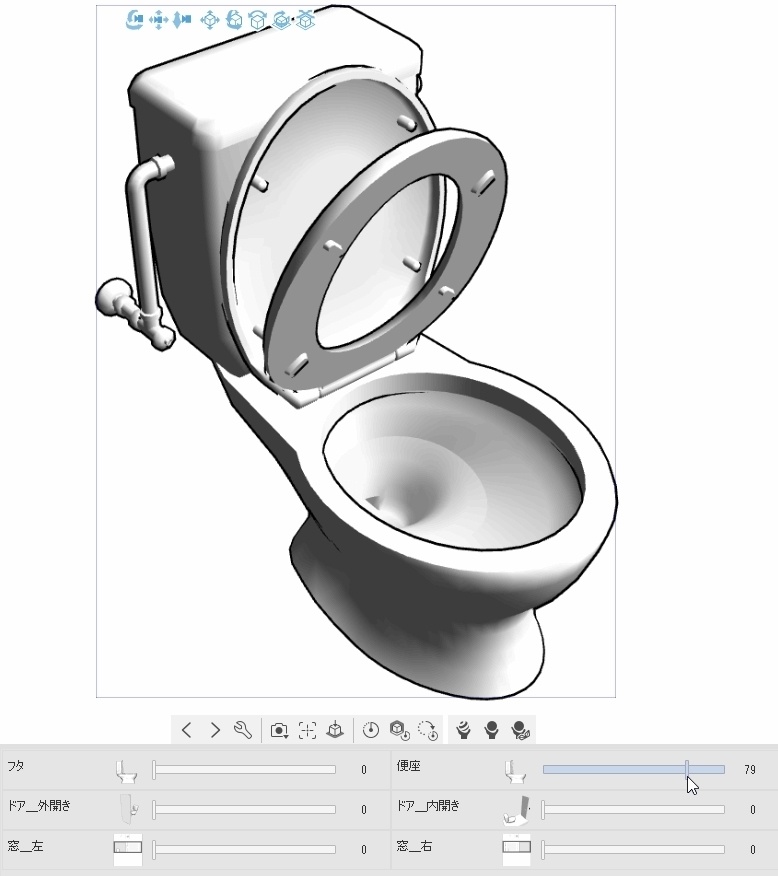Select the move object on plane icon

[210, 20]
